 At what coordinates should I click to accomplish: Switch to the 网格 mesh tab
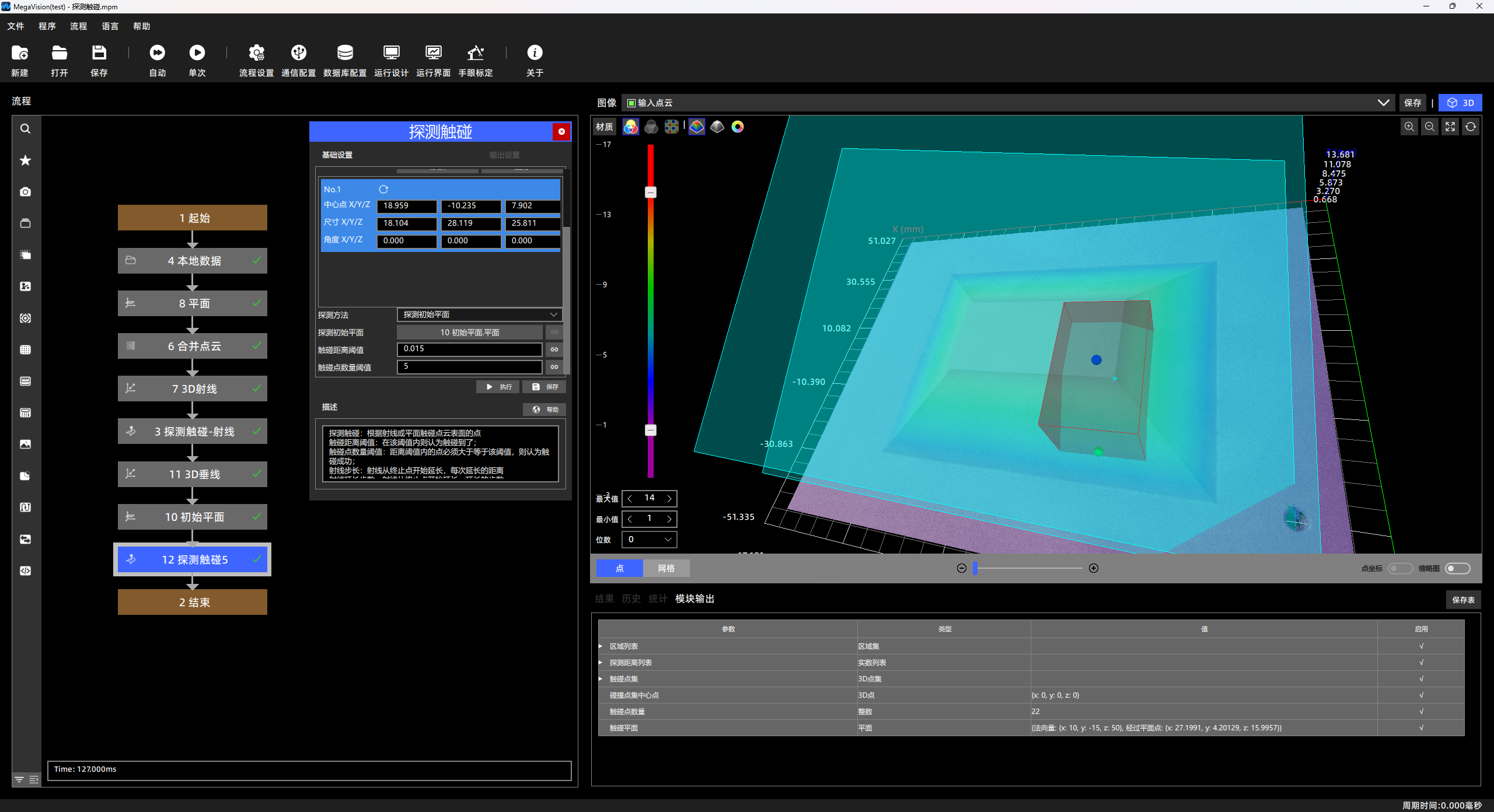click(x=666, y=569)
